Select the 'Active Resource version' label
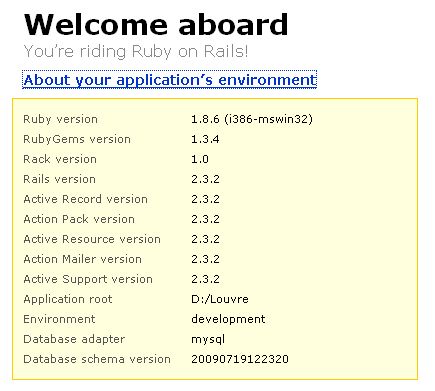The width and height of the screenshot is (435, 391). point(92,239)
